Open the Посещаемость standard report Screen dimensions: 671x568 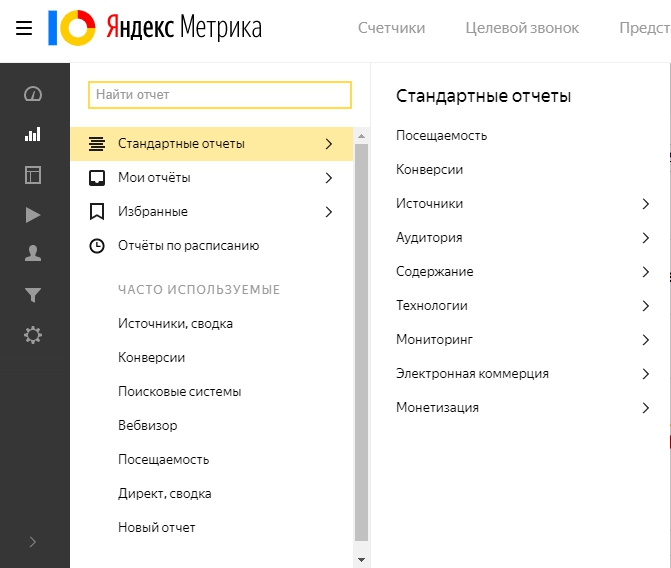coord(441,136)
